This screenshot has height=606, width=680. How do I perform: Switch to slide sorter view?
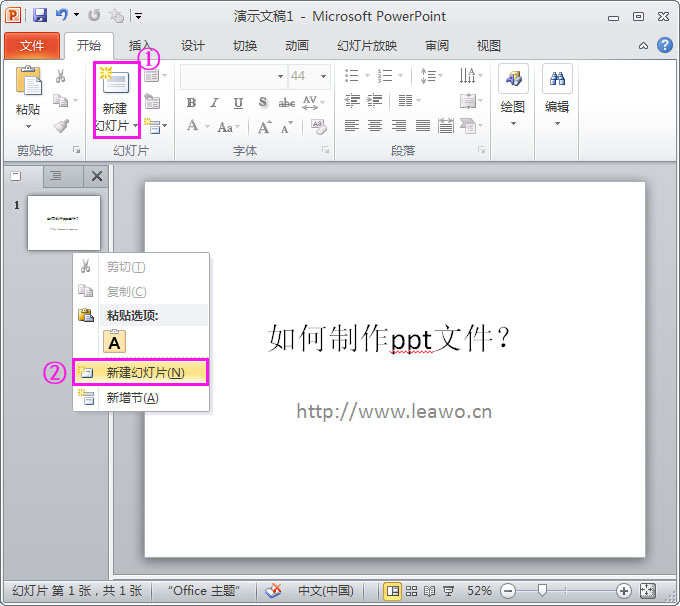coord(411,591)
